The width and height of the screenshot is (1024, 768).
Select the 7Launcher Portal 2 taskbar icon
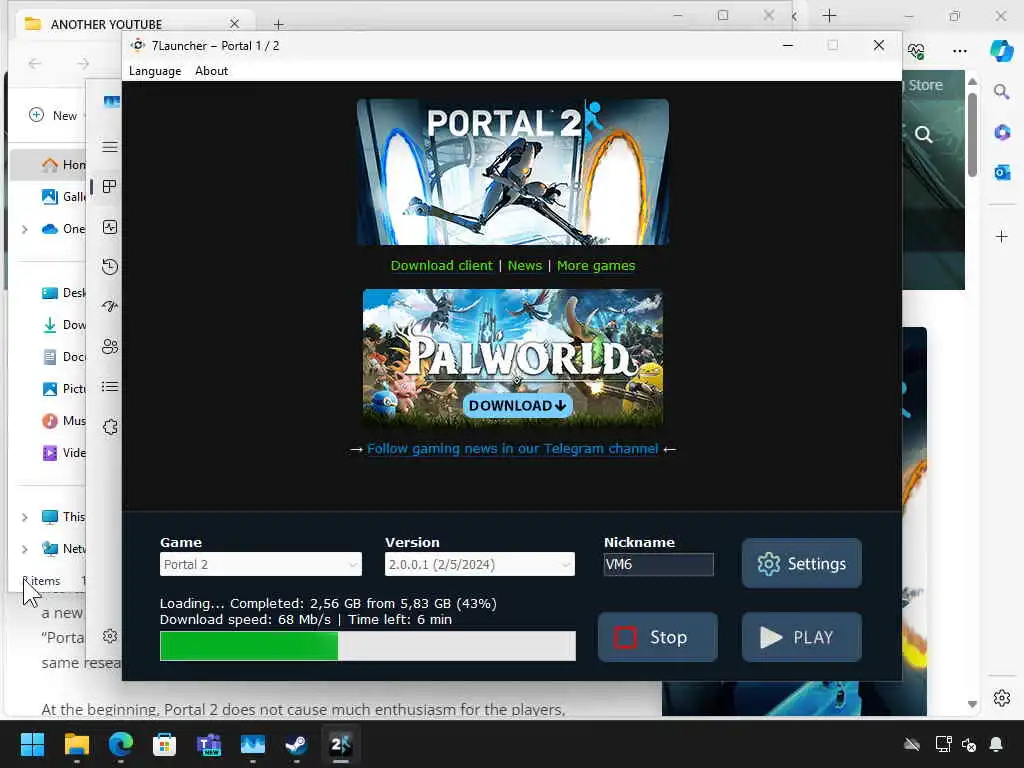340,744
